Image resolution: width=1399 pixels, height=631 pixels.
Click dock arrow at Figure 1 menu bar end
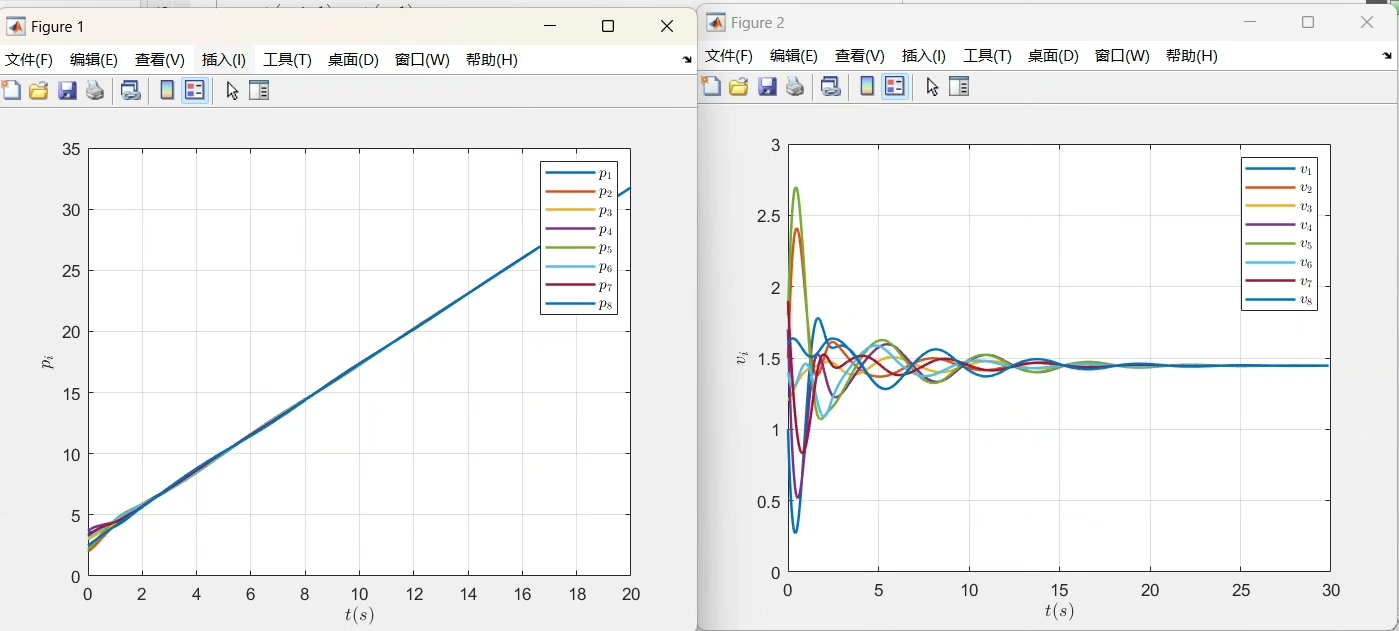tap(687, 60)
